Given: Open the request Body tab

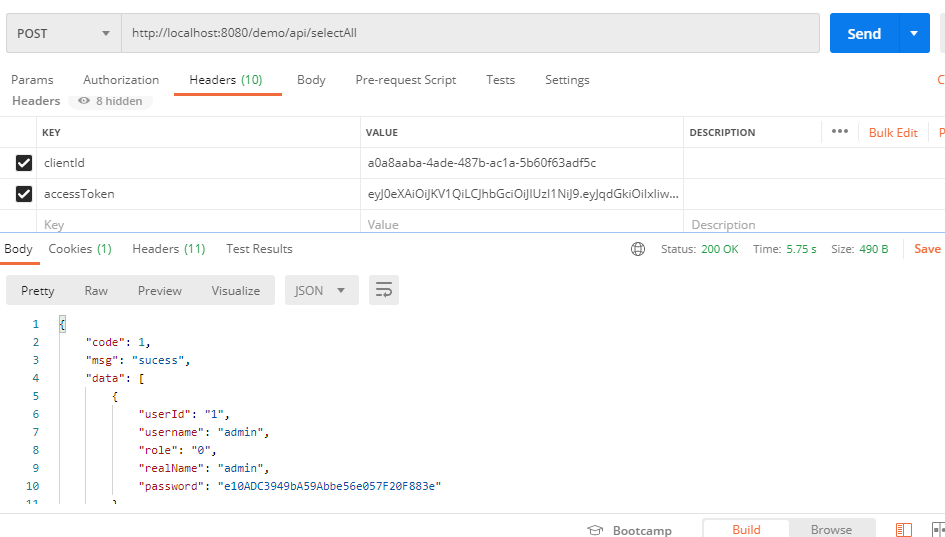Looking at the screenshot, I should click(311, 80).
